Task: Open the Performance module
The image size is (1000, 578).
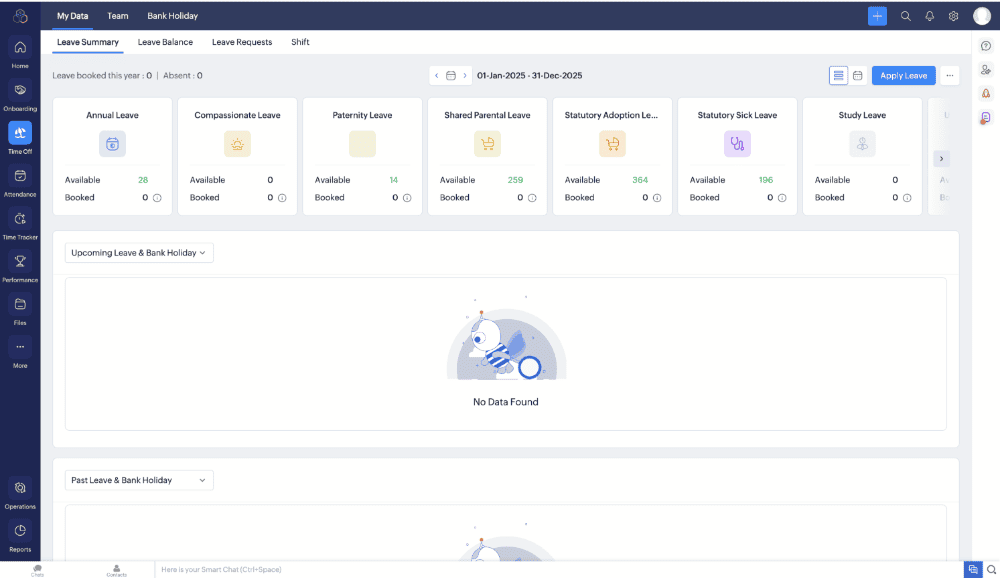Action: (20, 267)
